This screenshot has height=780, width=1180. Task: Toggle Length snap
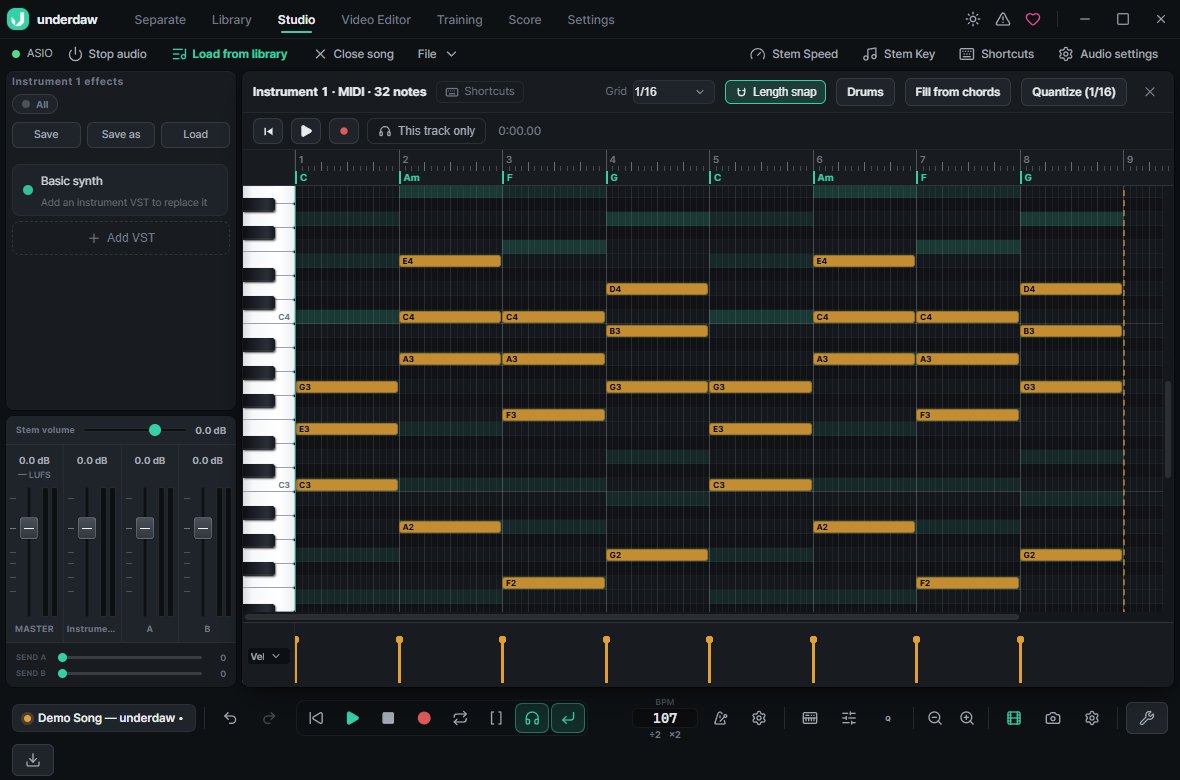pos(775,92)
